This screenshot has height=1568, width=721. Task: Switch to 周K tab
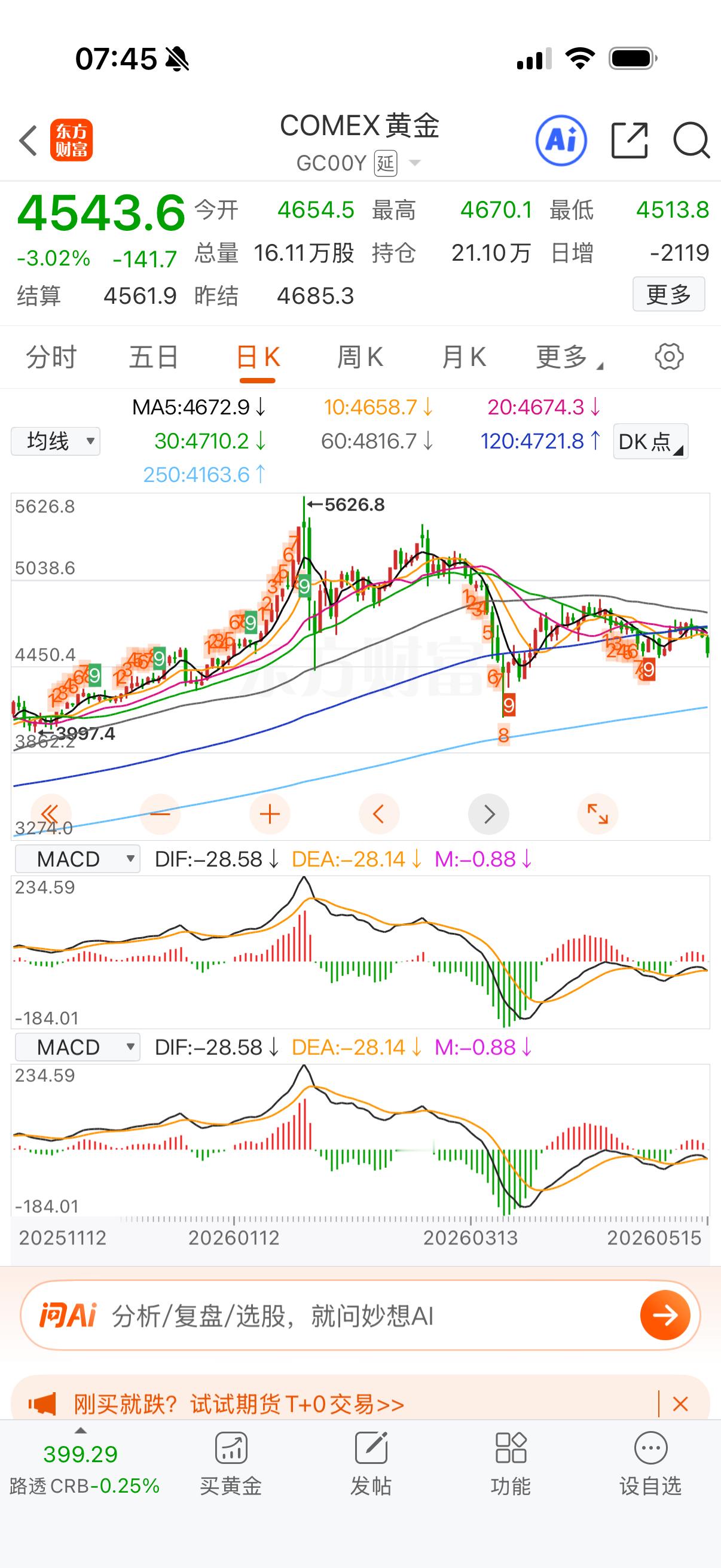pos(360,356)
